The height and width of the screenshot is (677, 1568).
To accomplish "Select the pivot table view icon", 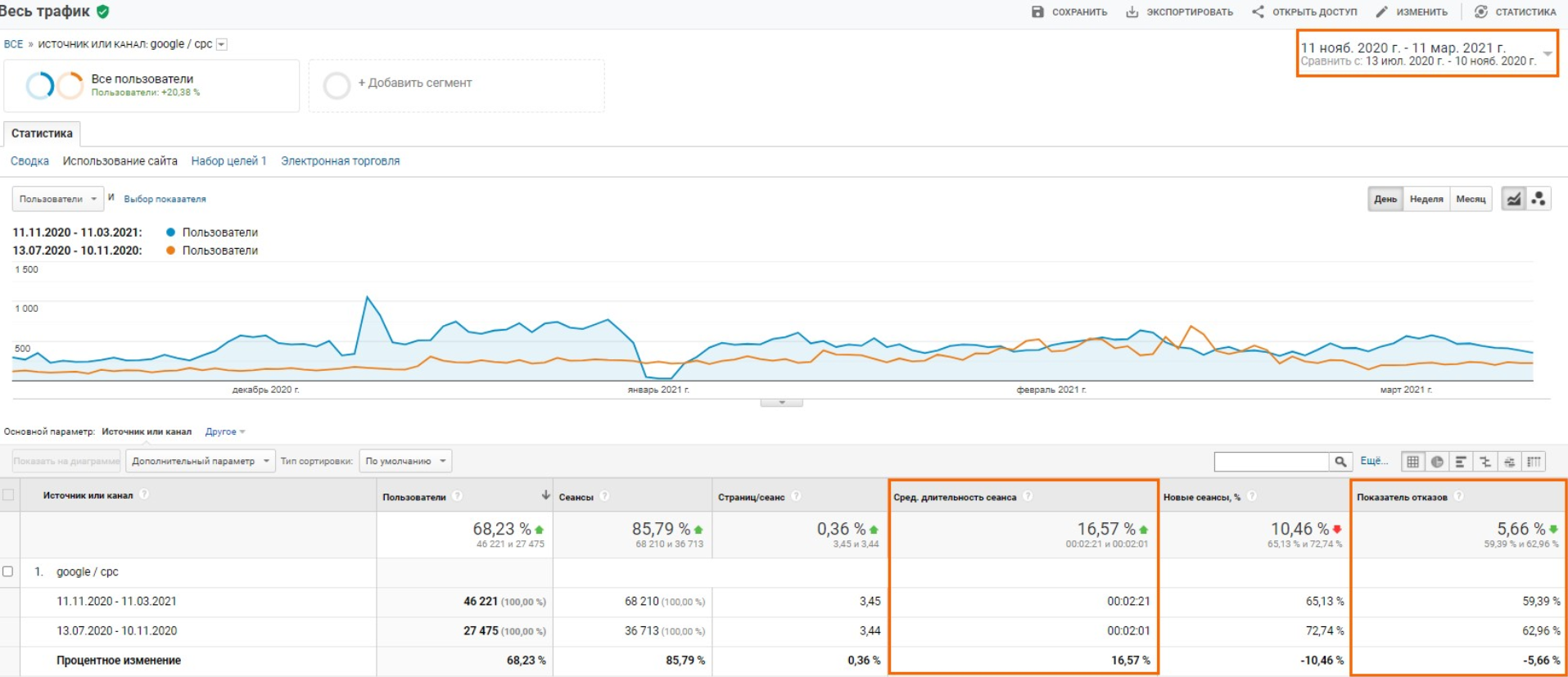I will (x=1534, y=462).
